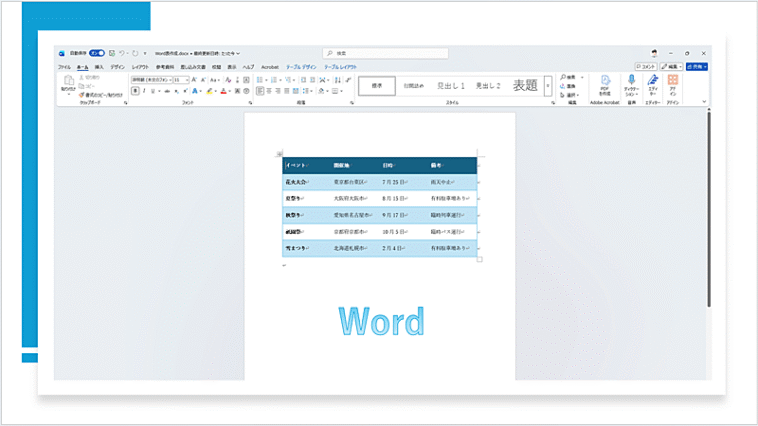Image resolution: width=758 pixels, height=426 pixels.
Task: Toggle Subscript formatting
Action: 176,91
